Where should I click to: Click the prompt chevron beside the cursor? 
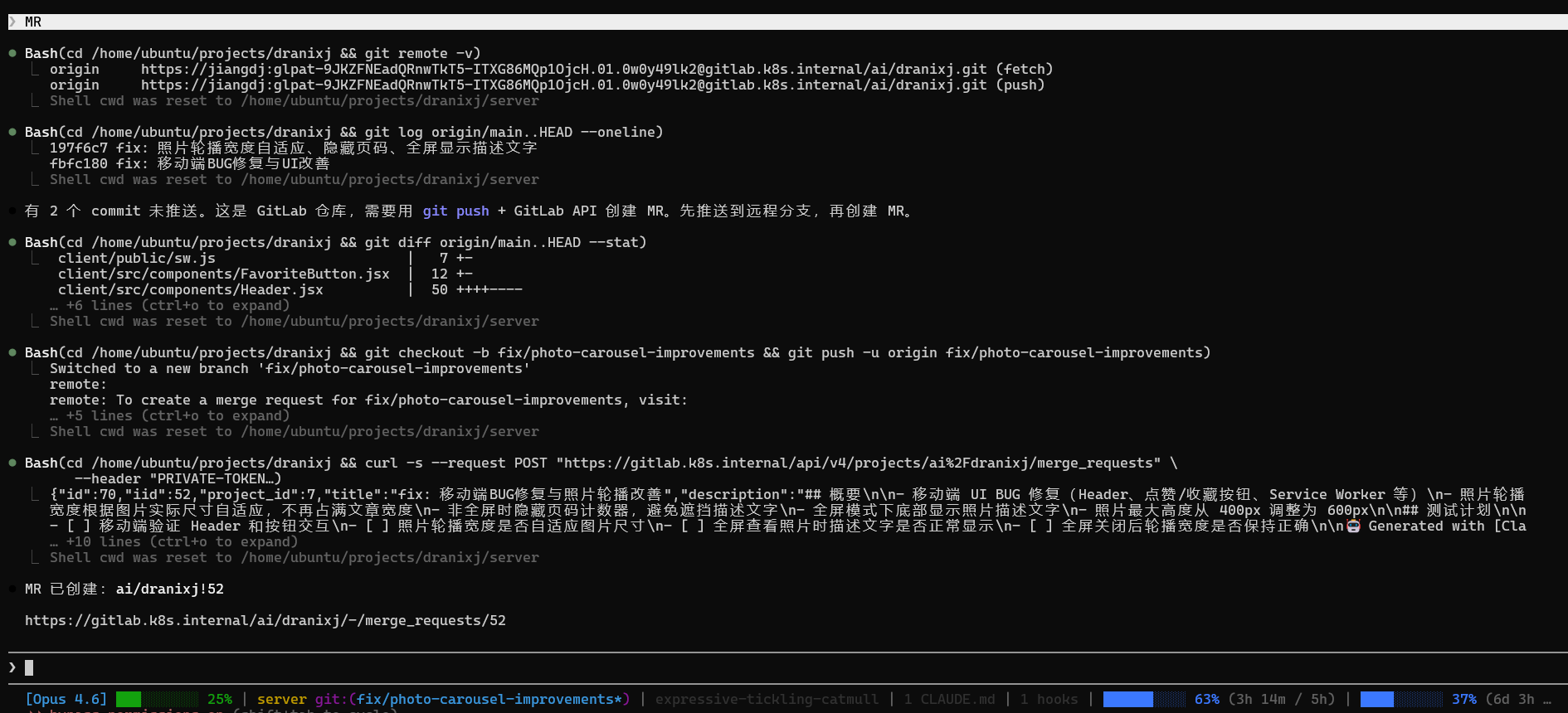[12, 667]
